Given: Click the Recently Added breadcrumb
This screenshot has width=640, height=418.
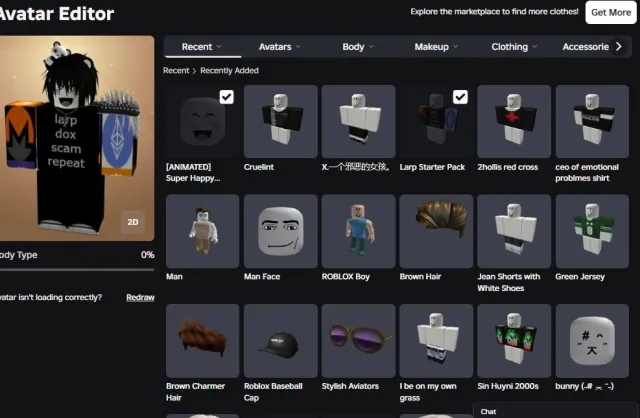Looking at the screenshot, I should click(229, 70).
